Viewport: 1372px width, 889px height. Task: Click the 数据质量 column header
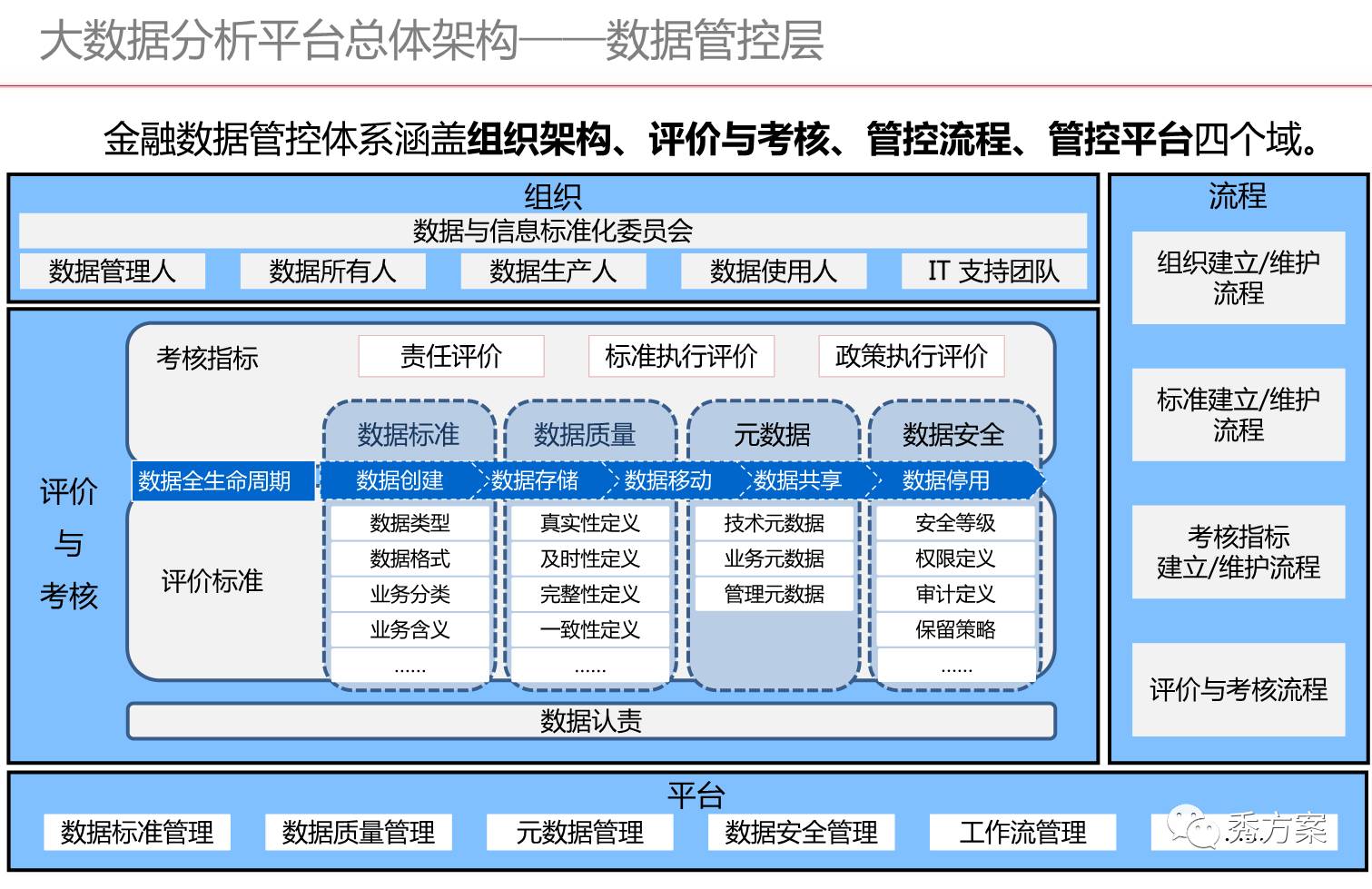(x=585, y=435)
